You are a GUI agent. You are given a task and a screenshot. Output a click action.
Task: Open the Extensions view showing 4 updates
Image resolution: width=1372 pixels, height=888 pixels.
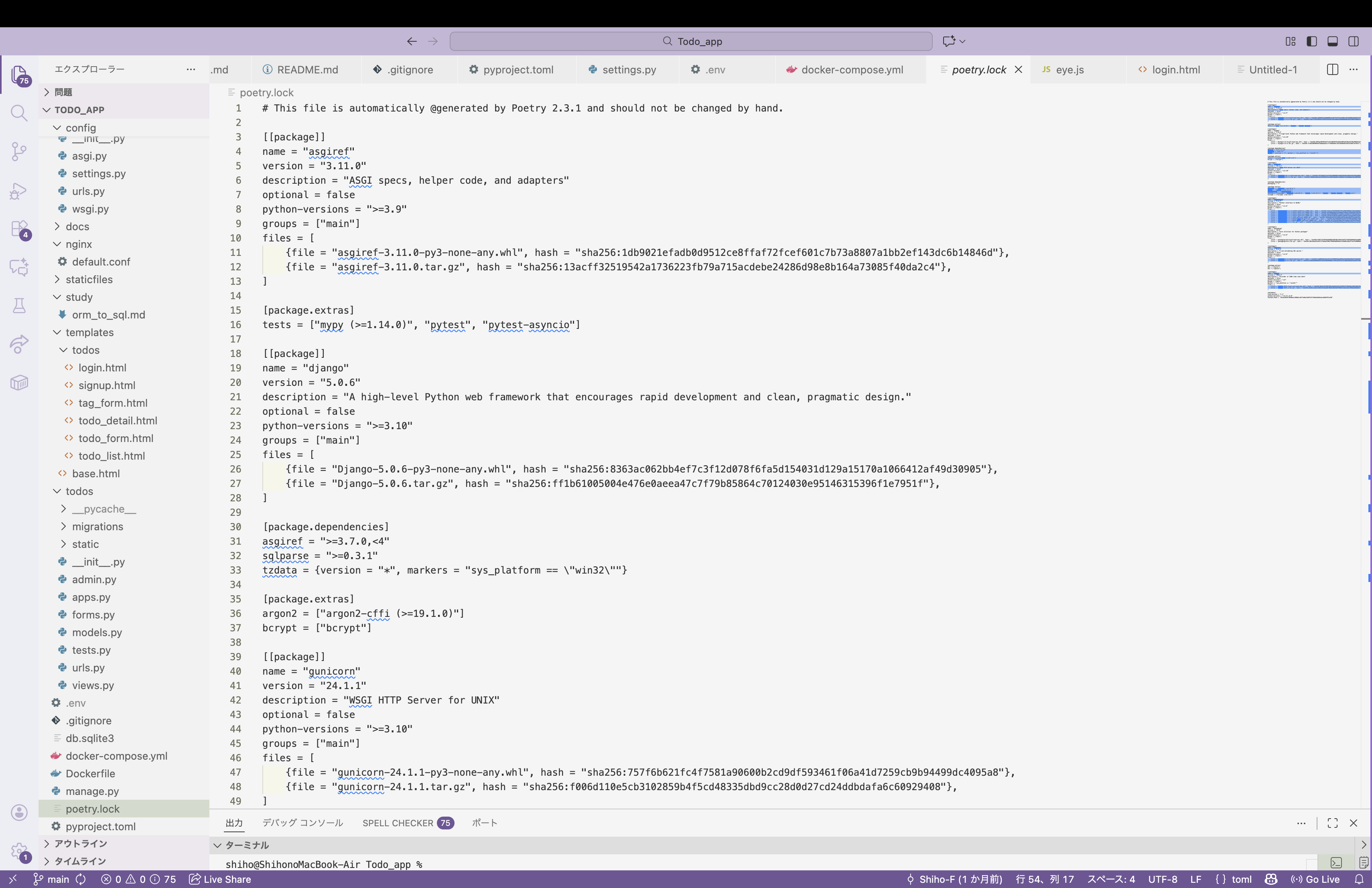pos(19,229)
